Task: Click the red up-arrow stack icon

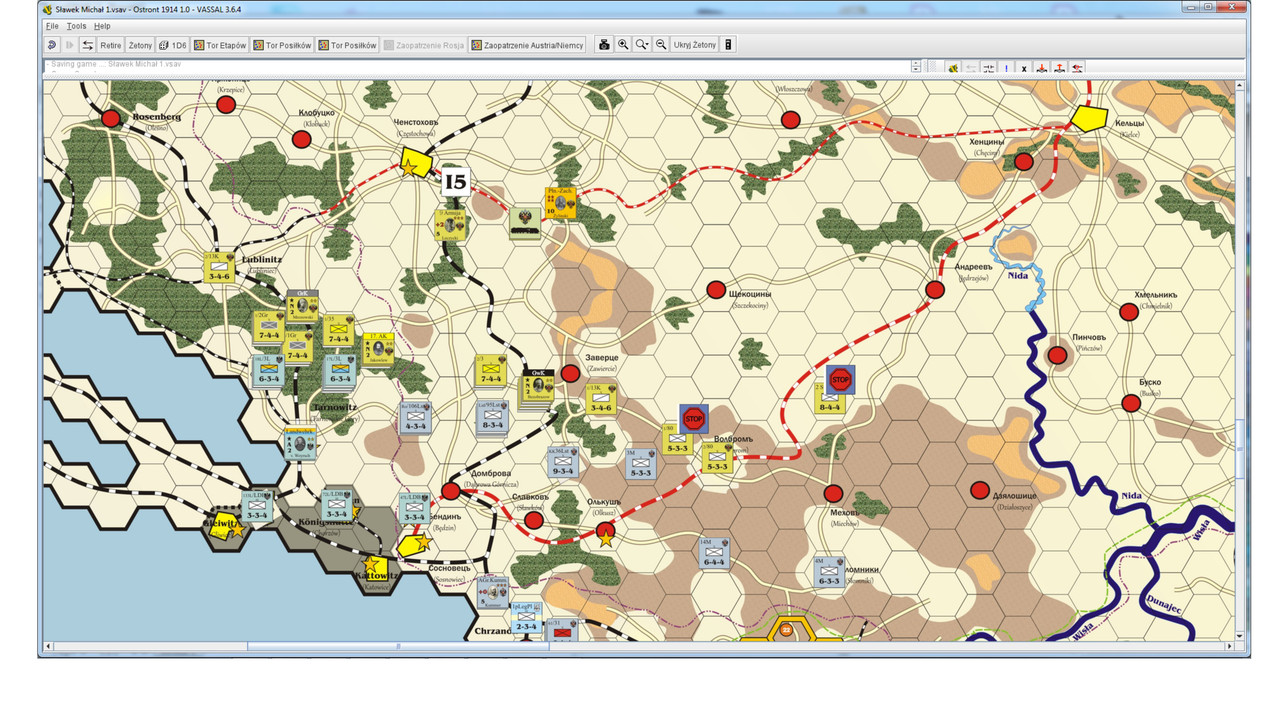Action: coord(1060,68)
